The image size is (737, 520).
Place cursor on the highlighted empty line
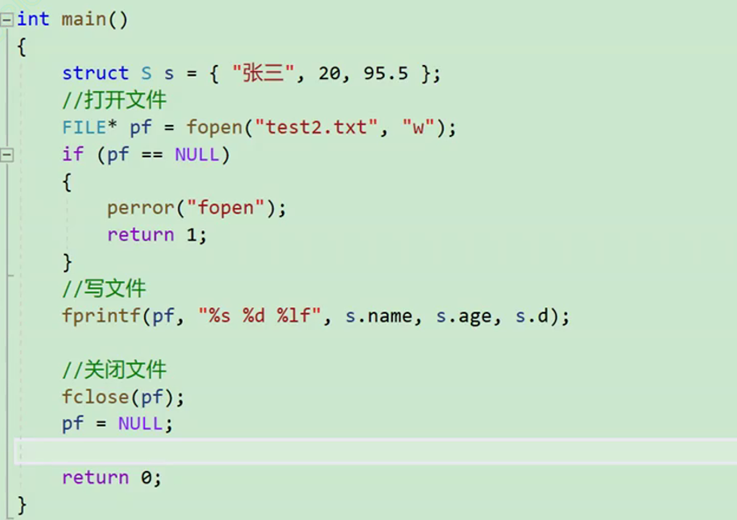(376, 451)
